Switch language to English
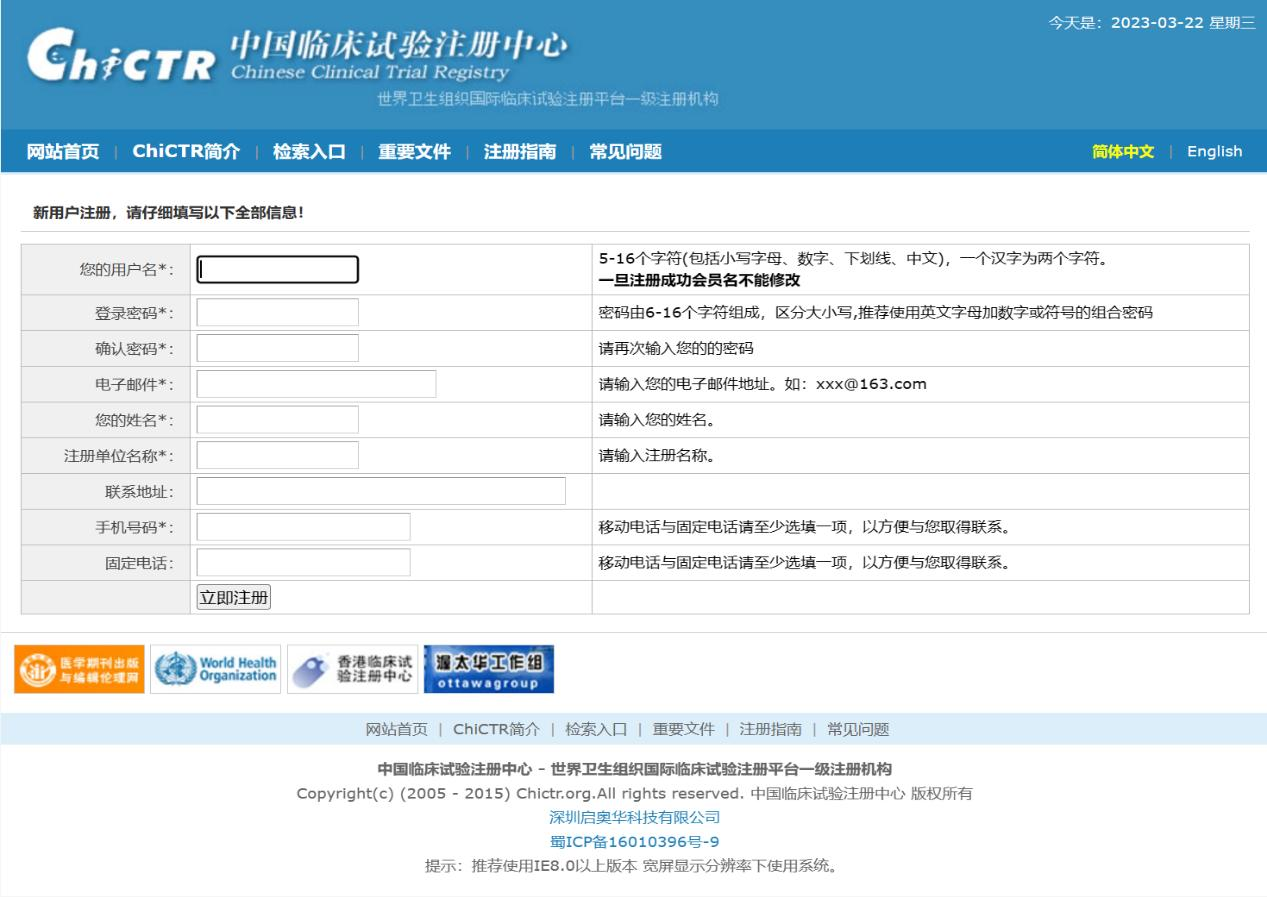The width and height of the screenshot is (1267, 897). [1214, 152]
